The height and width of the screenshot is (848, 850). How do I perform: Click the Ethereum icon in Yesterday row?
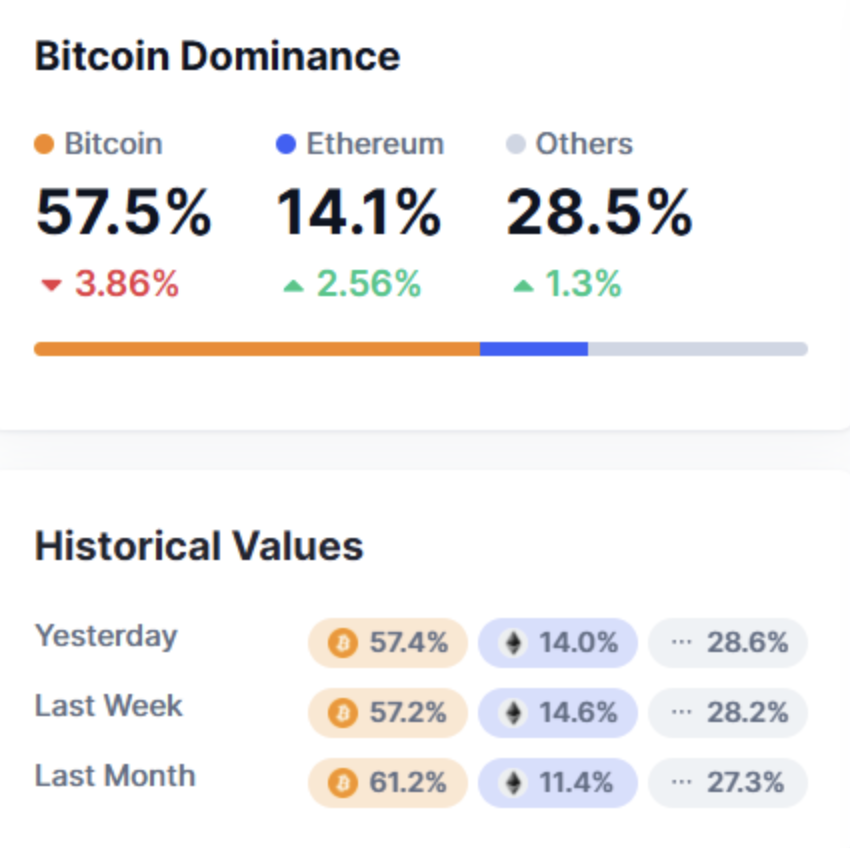pyautogui.click(x=513, y=643)
